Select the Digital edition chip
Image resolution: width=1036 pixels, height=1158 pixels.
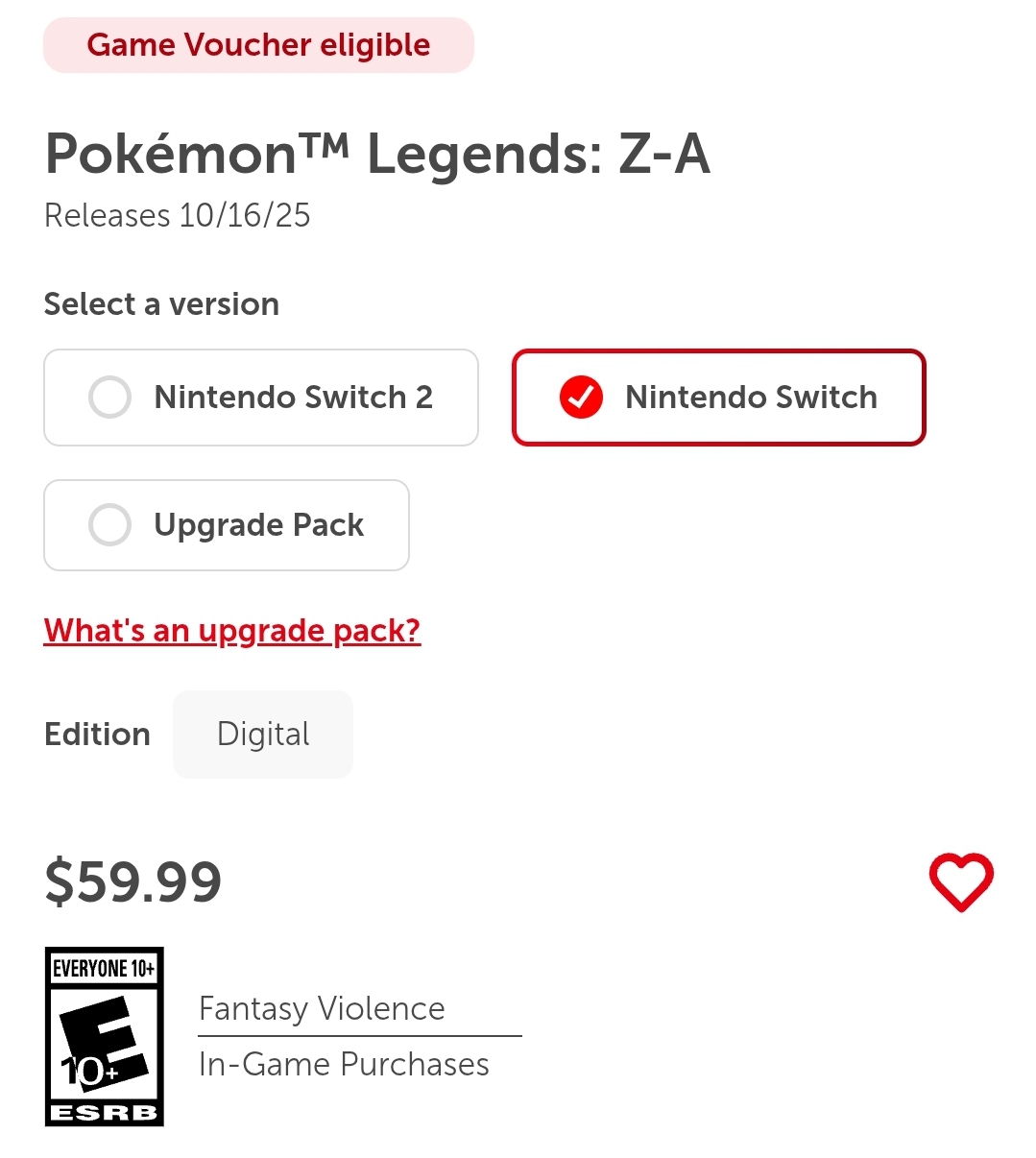click(x=263, y=735)
